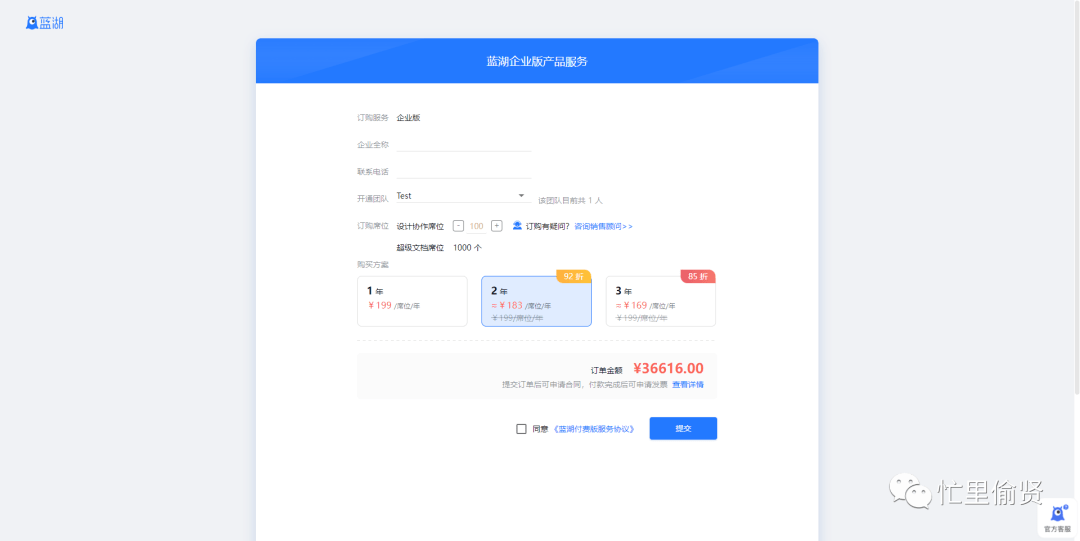The height and width of the screenshot is (541, 1080).
Task: Click the 企业全称 input field
Action: pos(463,144)
